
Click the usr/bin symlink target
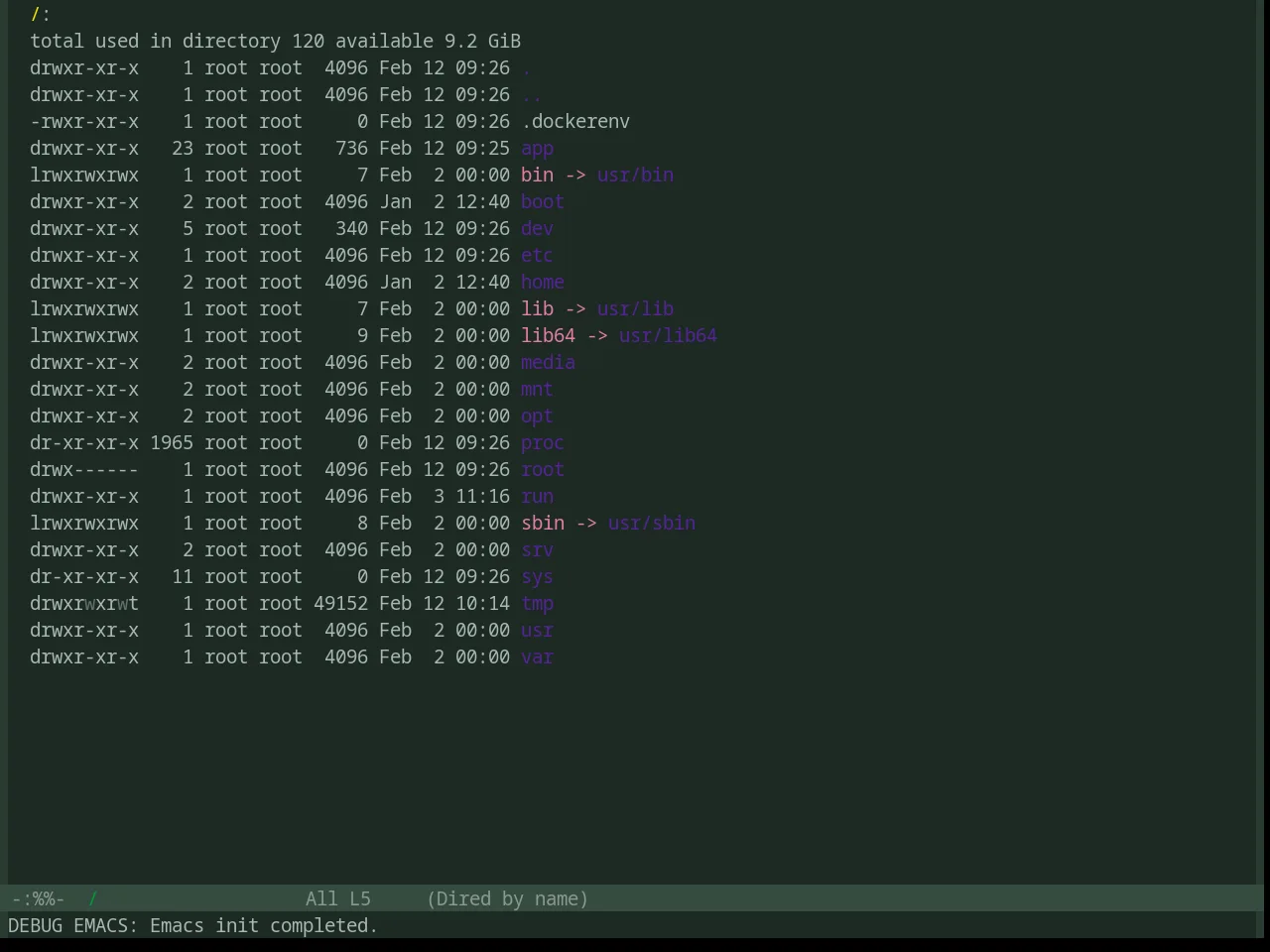point(635,176)
